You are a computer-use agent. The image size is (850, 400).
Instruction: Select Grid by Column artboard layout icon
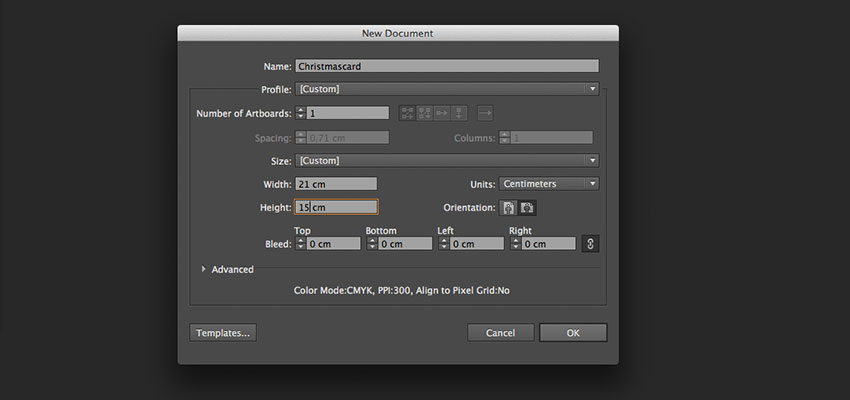(424, 113)
